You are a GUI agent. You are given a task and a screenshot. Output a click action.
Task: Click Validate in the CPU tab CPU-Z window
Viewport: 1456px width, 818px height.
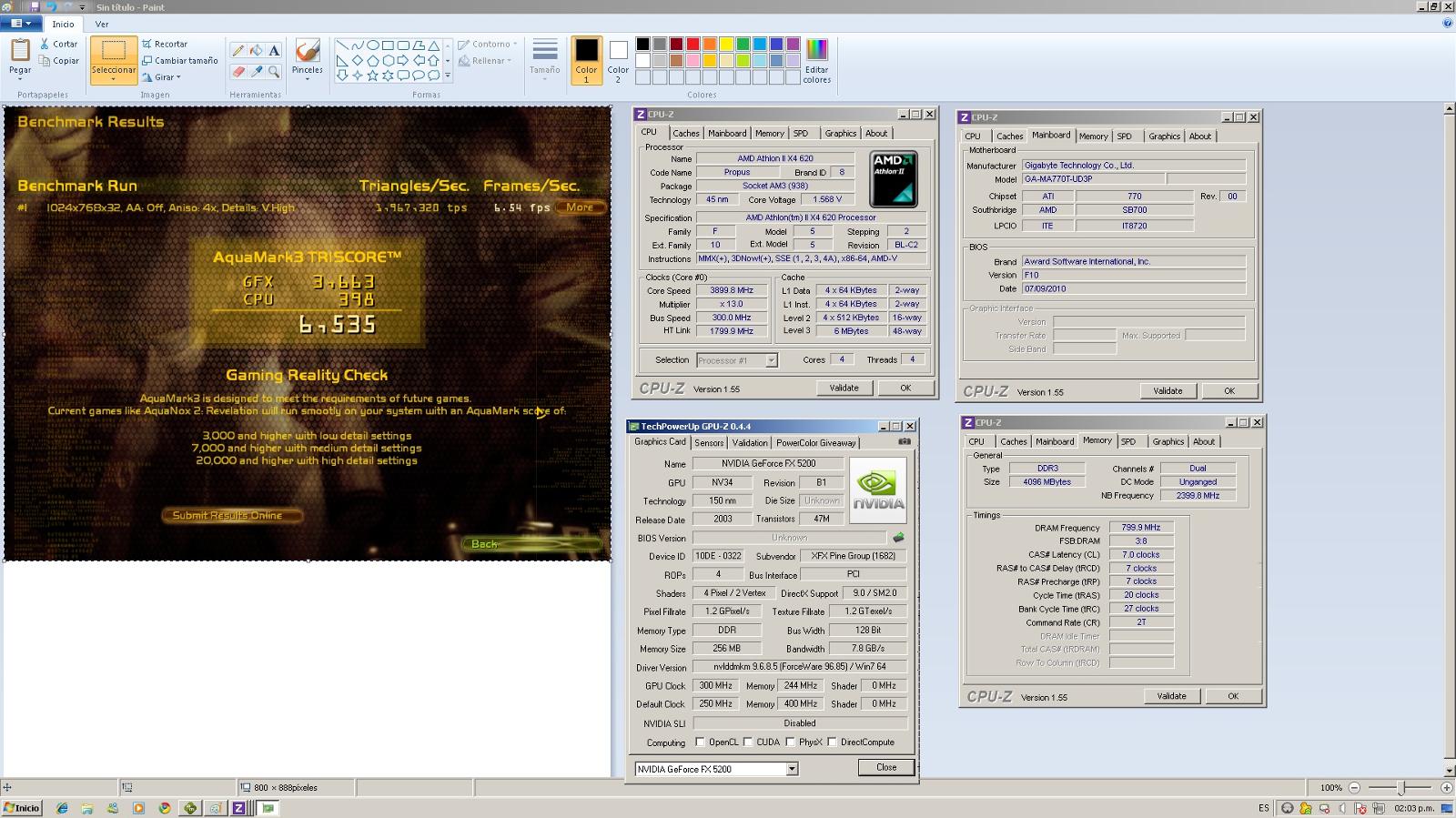tap(844, 388)
